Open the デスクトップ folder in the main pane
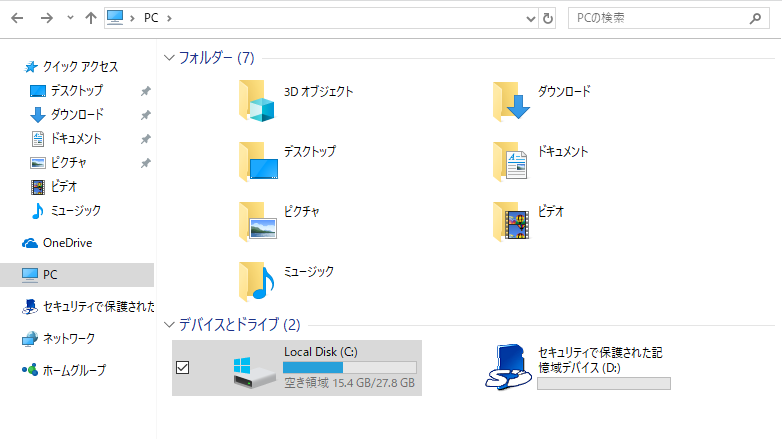The width and height of the screenshot is (782, 439). 257,161
